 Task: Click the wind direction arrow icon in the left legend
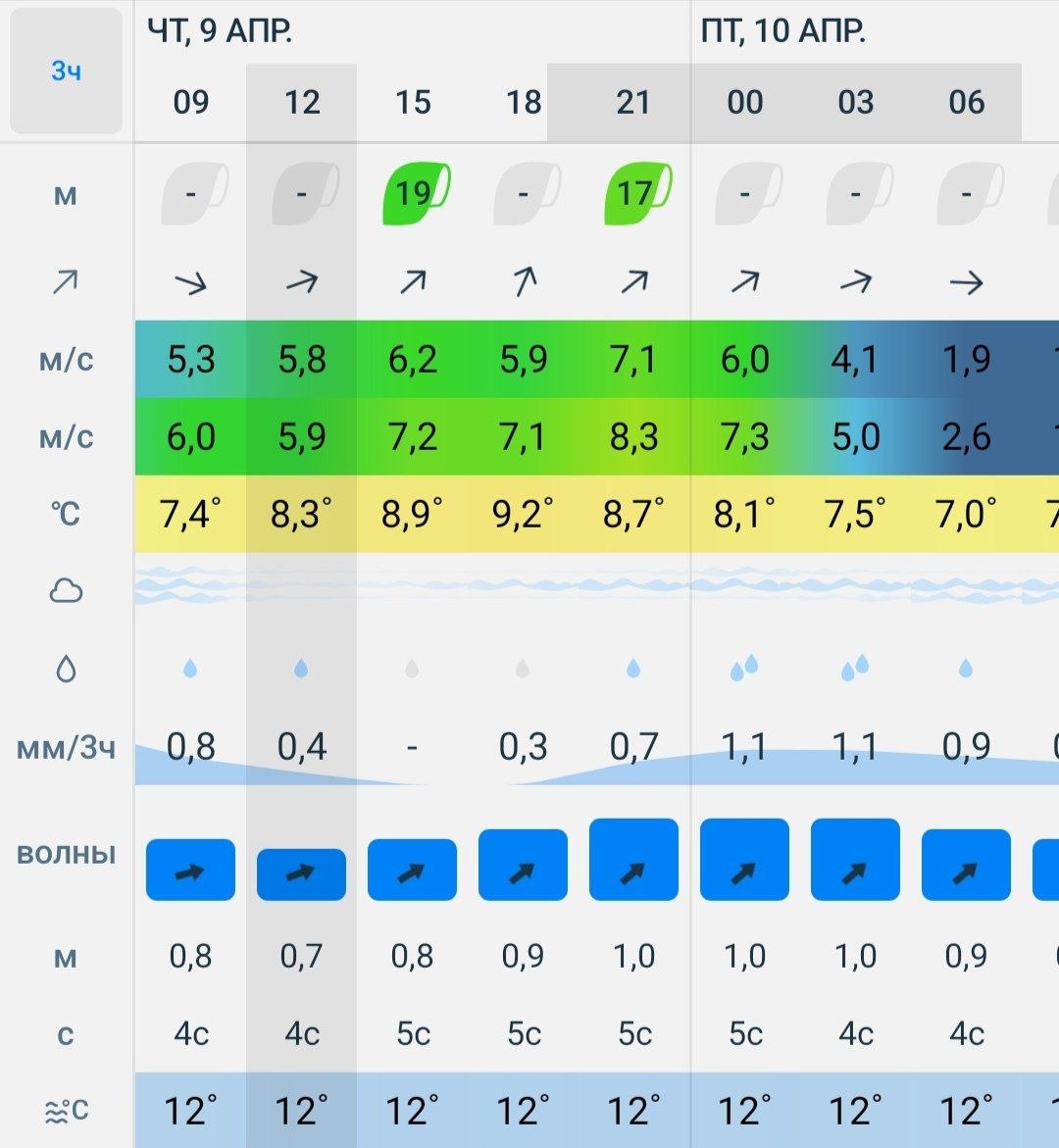coord(66,283)
